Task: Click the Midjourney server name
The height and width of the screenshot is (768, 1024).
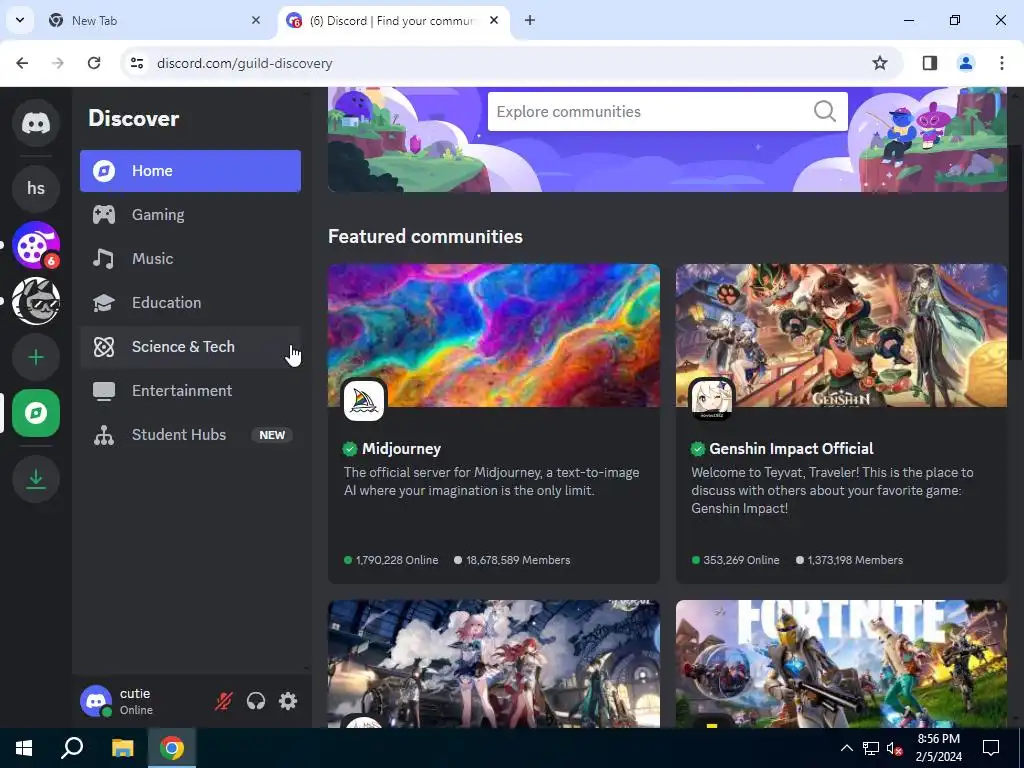Action: click(x=402, y=449)
